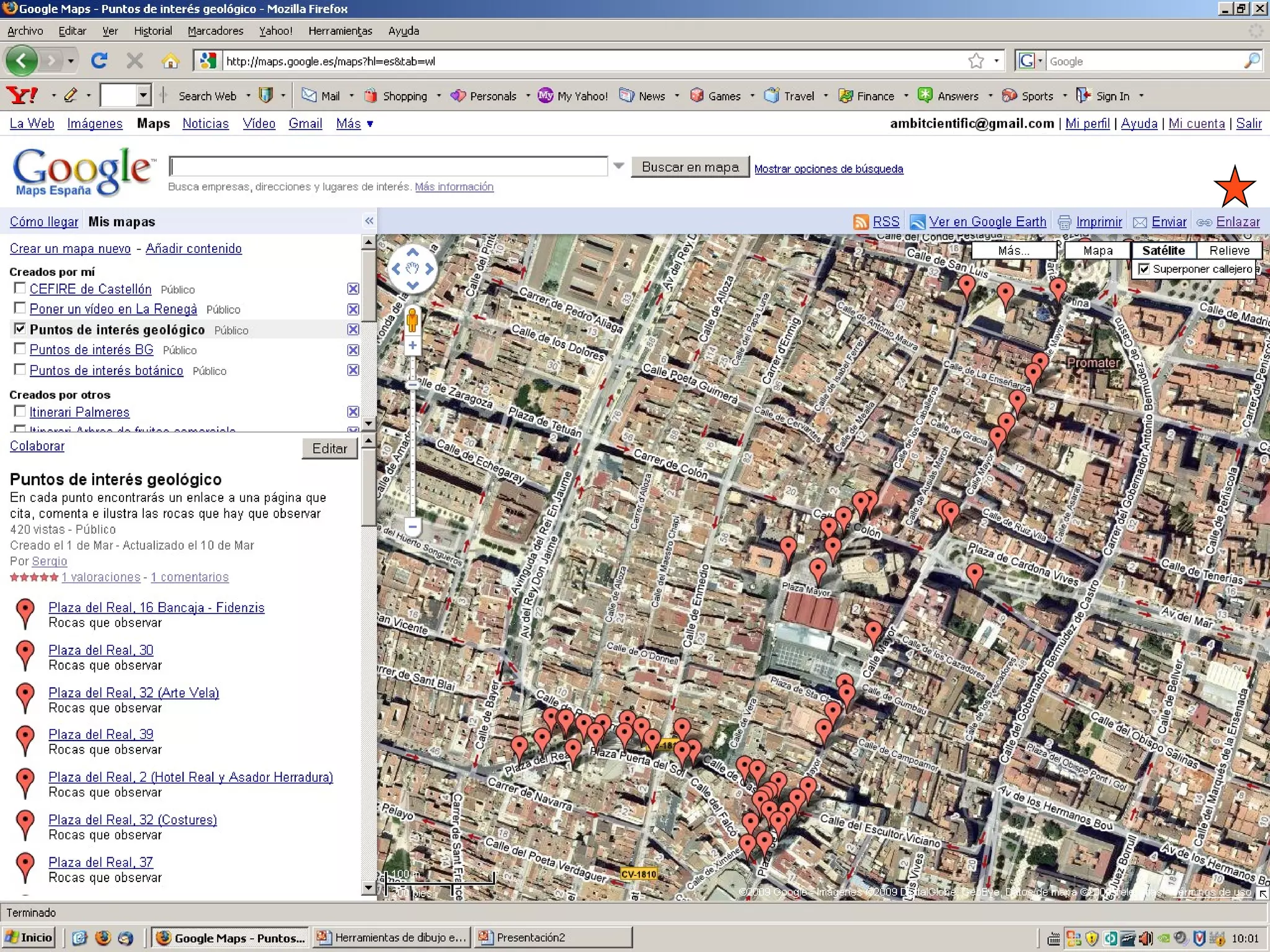Zoom out with the minus button on map
Viewport: 1270px width, 952px height.
point(412,527)
